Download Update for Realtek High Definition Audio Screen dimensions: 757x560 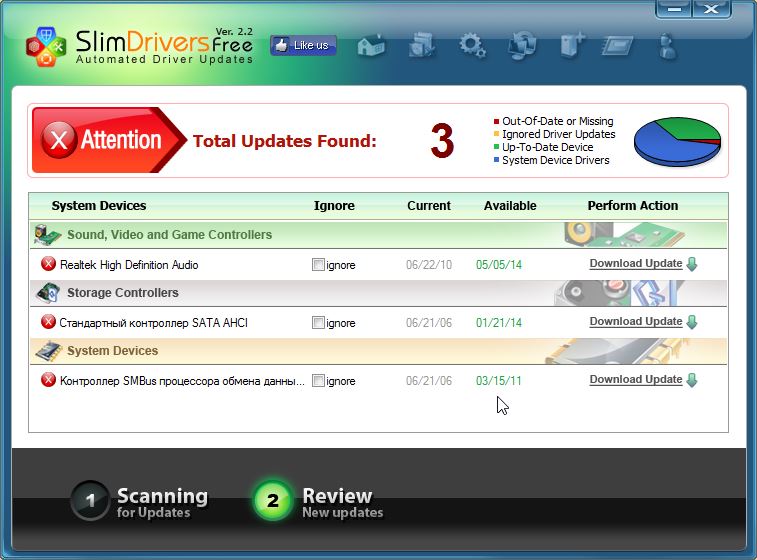tap(636, 264)
